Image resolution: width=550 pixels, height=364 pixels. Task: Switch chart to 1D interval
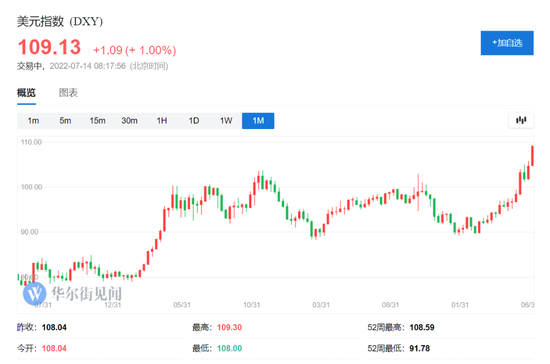(x=194, y=121)
